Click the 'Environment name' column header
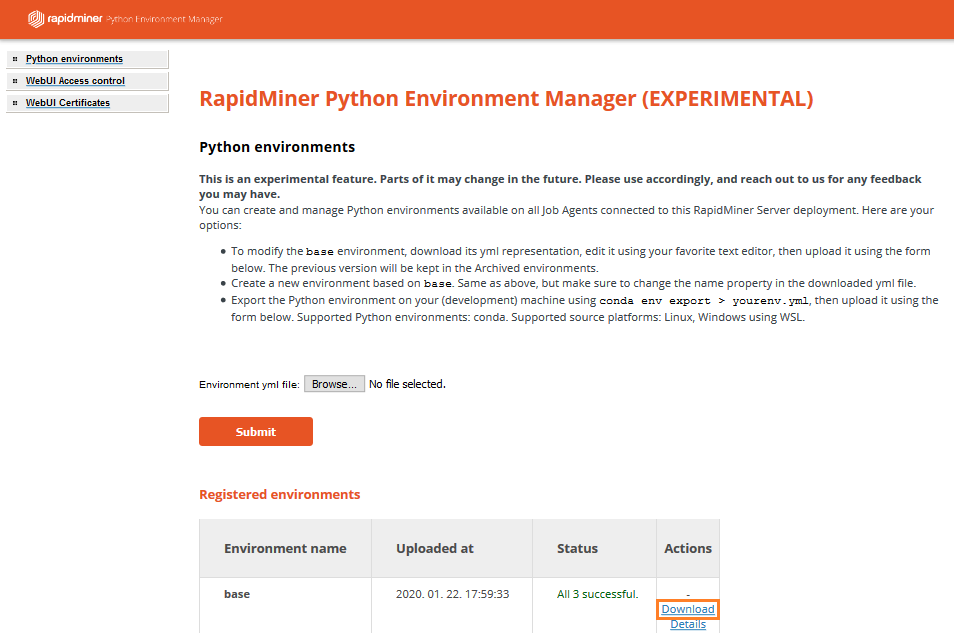This screenshot has width=954, height=633. pos(285,548)
